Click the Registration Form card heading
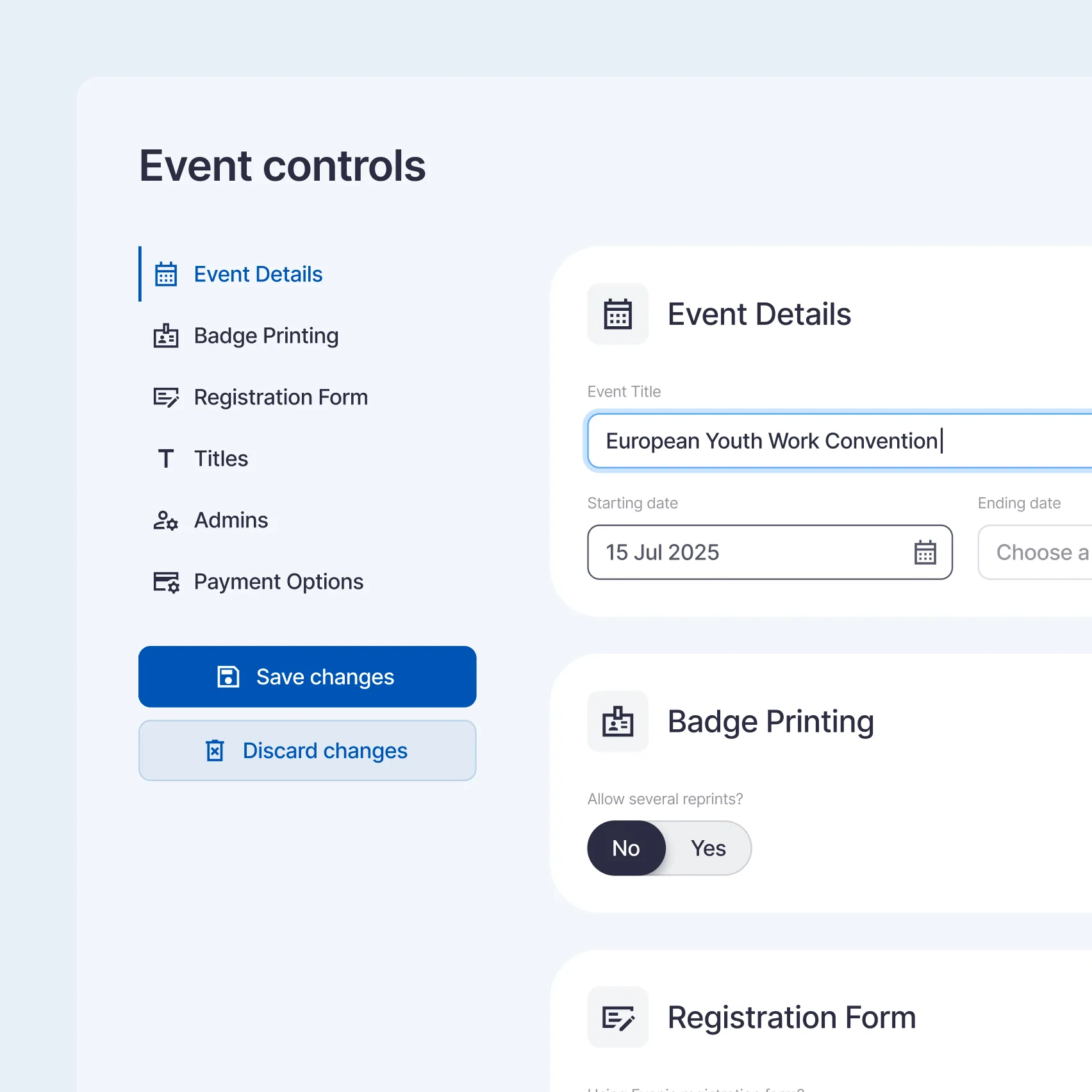Image resolution: width=1092 pixels, height=1092 pixels. pos(792,1018)
